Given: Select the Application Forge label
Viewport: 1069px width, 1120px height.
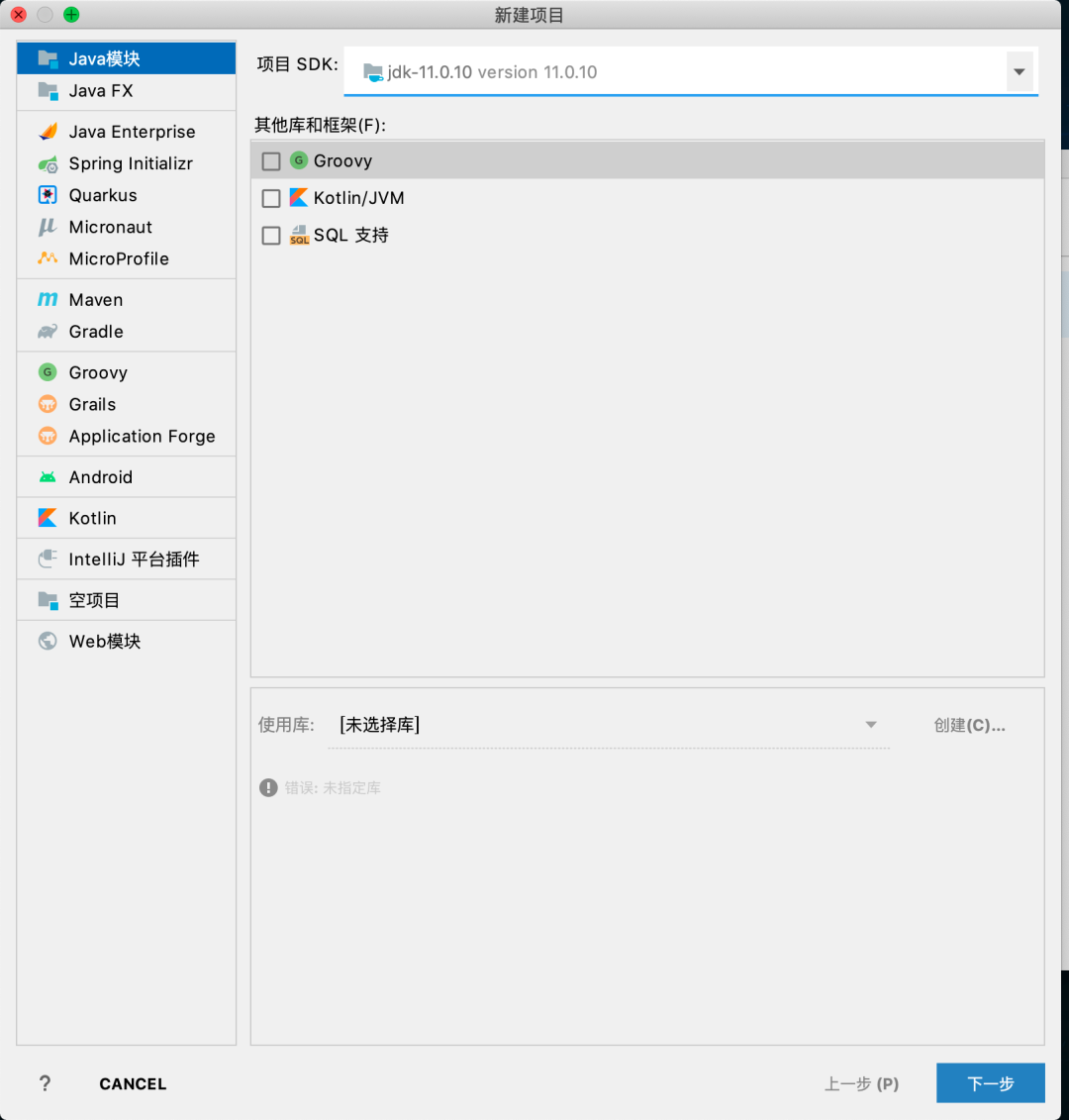Looking at the screenshot, I should [x=143, y=436].
